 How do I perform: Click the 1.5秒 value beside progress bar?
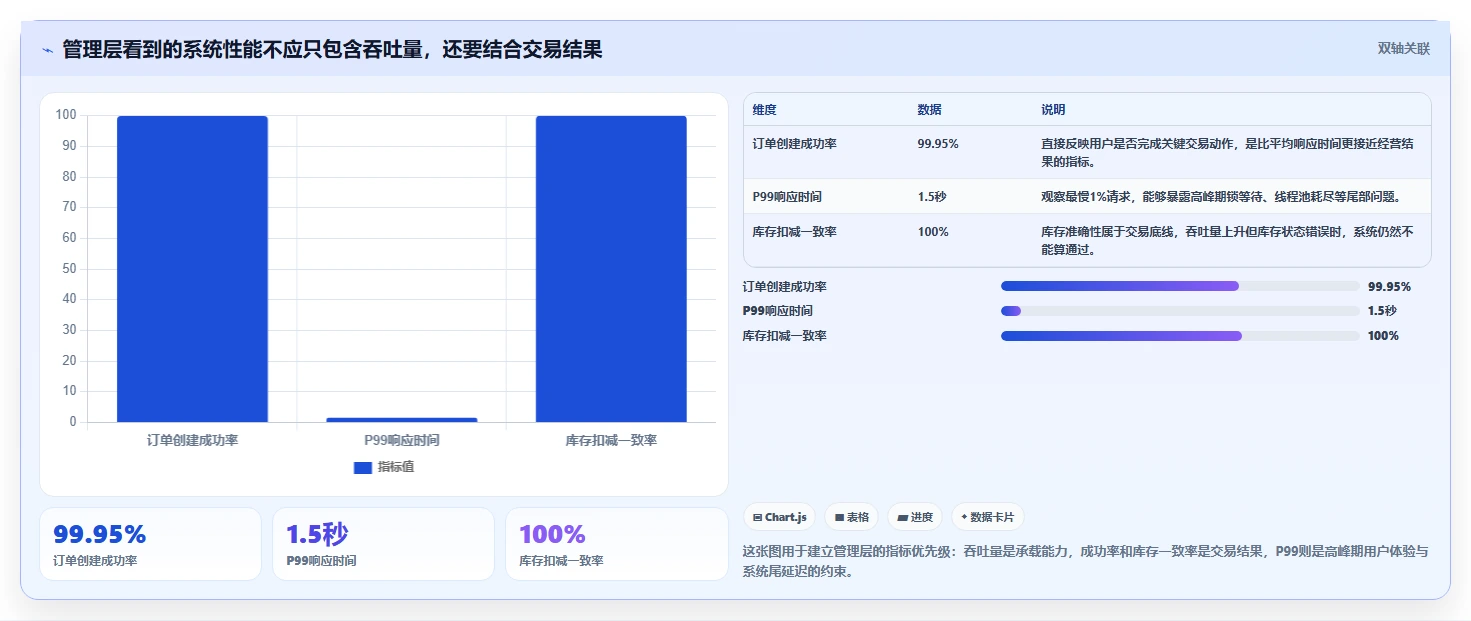(1382, 311)
